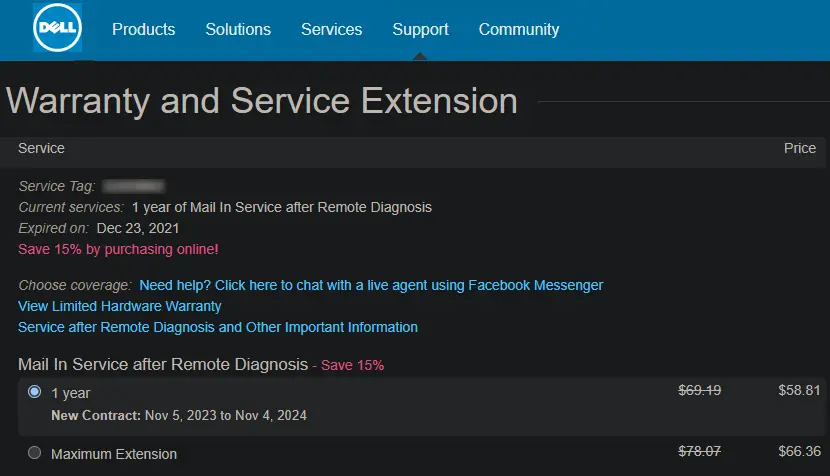This screenshot has width=830, height=476.
Task: Click the Service column header
Action: pos(41,148)
